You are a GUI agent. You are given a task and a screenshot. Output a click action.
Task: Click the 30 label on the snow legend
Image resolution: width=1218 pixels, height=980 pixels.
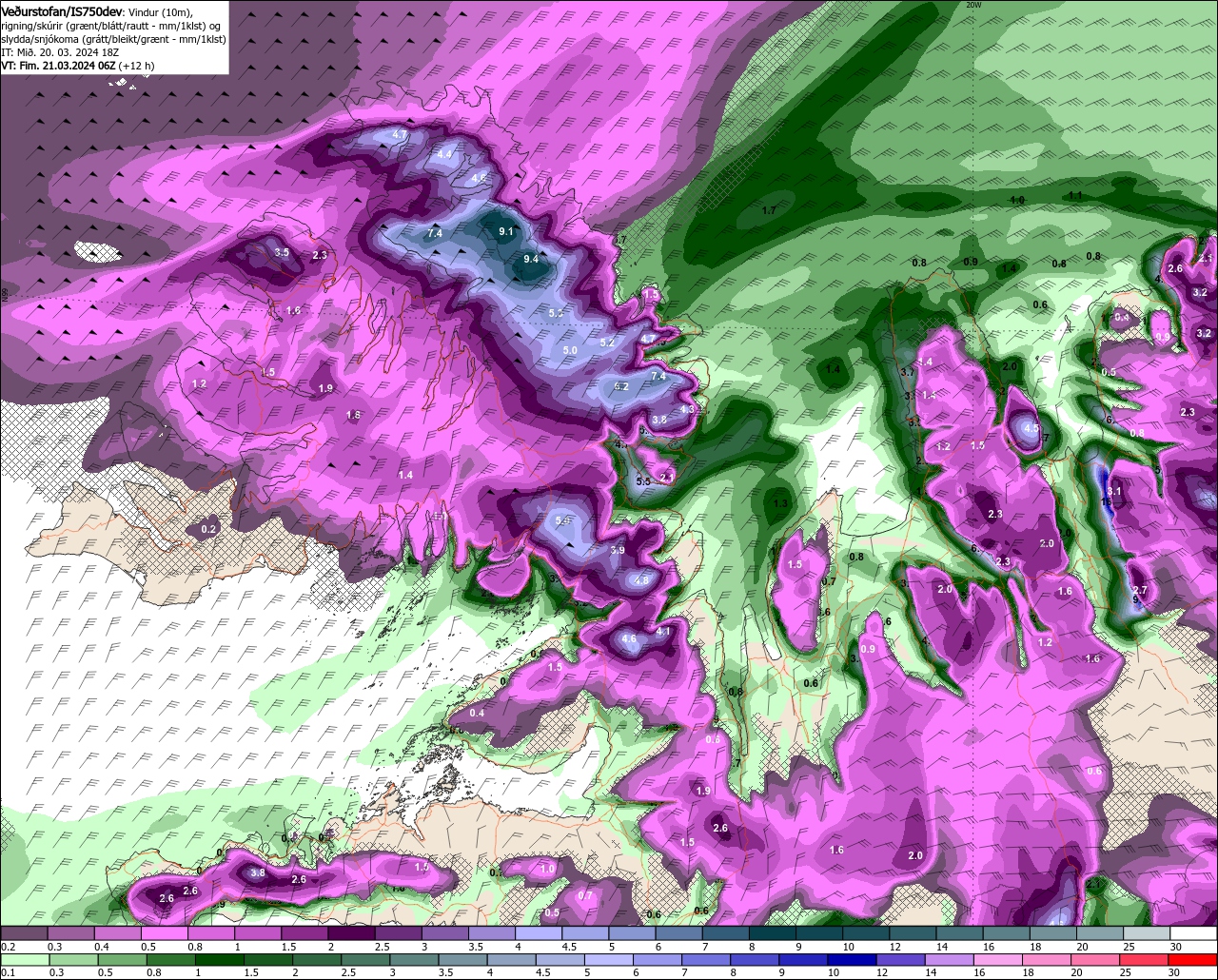click(1175, 947)
